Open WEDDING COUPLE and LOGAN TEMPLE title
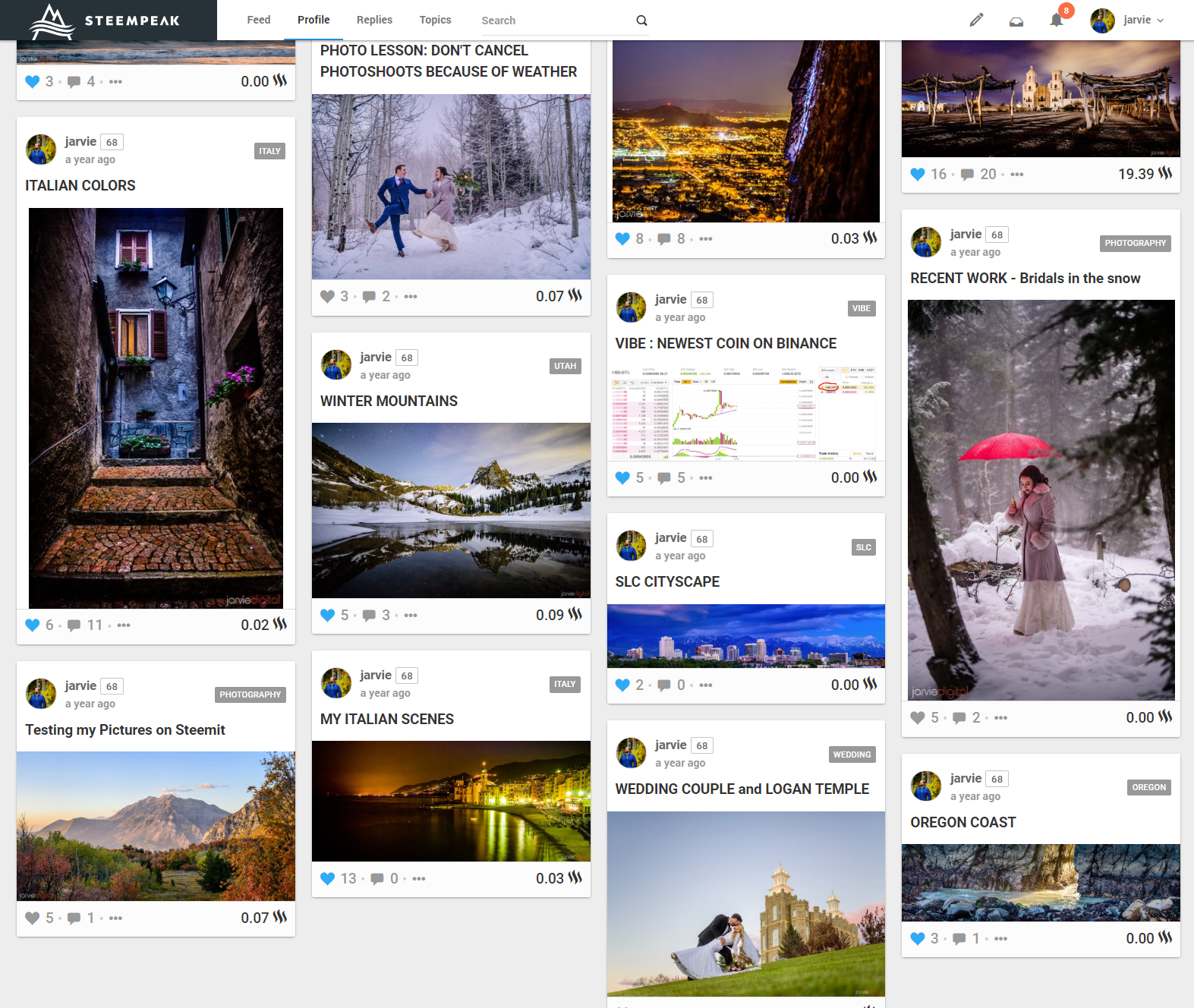This screenshot has height=1008, width=1194. tap(742, 789)
